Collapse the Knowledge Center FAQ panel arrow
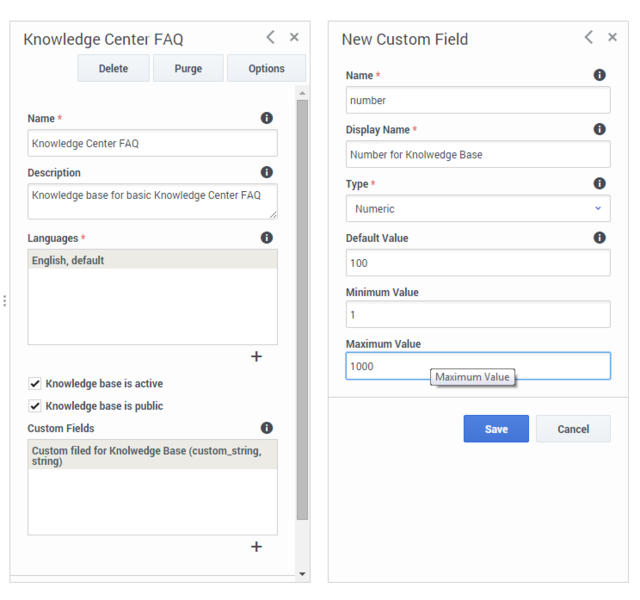This screenshot has width=640, height=600. pyautogui.click(x=270, y=37)
